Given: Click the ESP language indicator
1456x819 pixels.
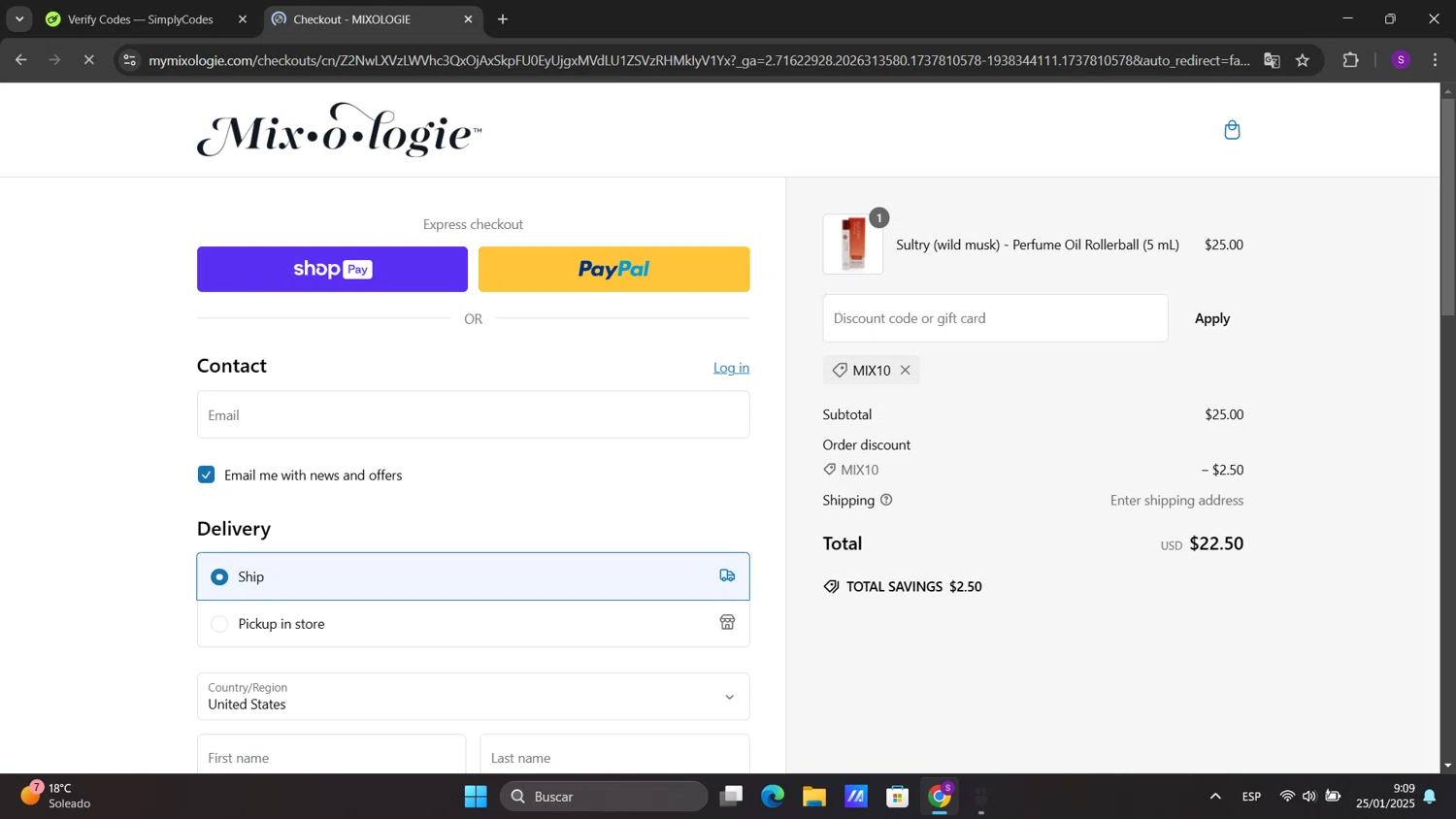Looking at the screenshot, I should point(1251,797).
